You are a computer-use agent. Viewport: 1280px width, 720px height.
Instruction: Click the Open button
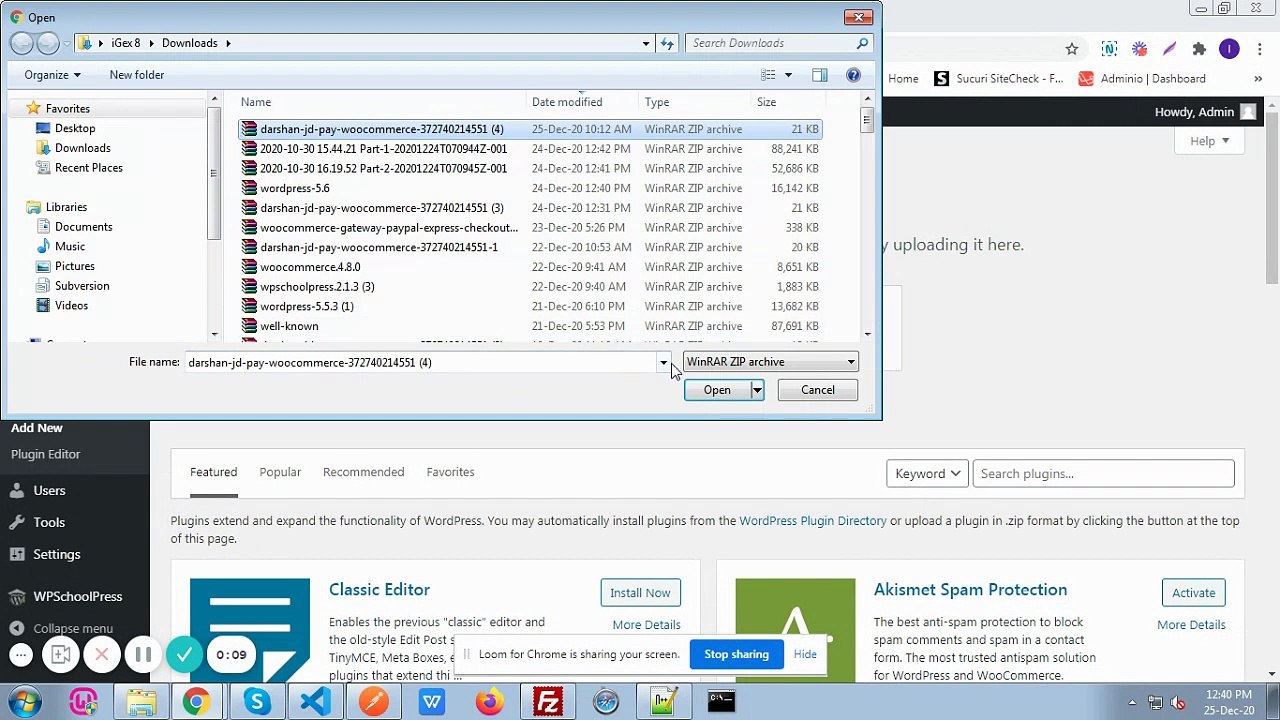coord(717,390)
